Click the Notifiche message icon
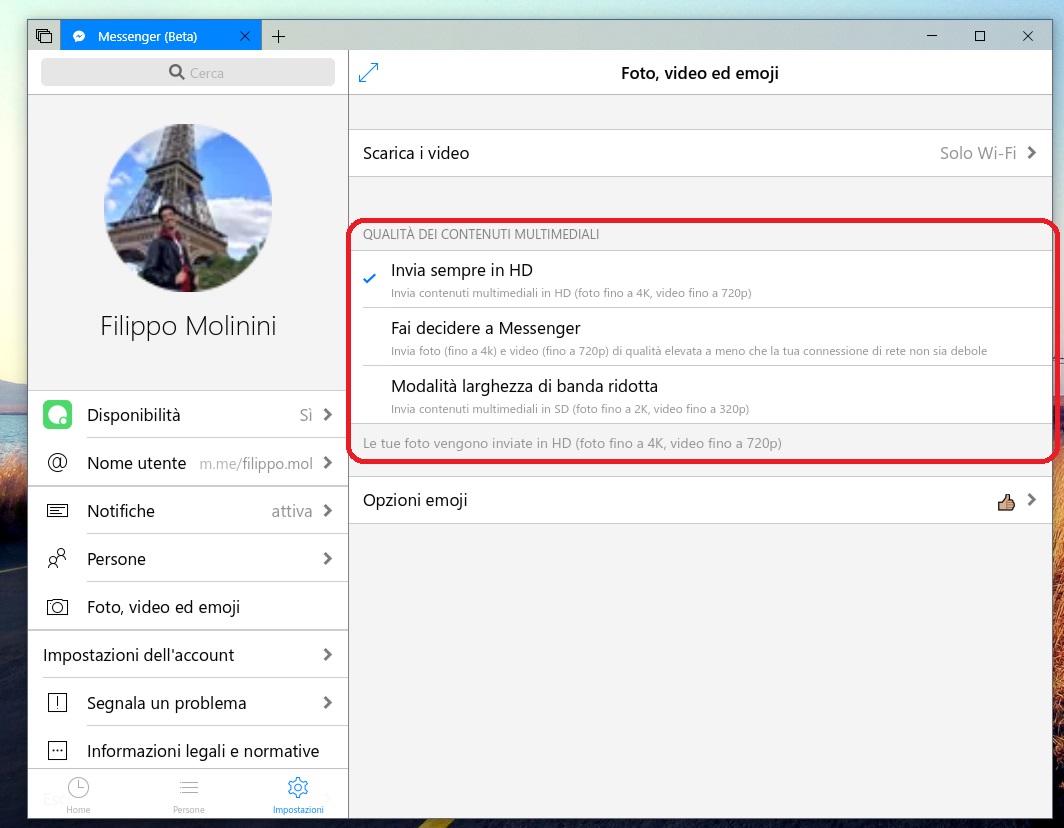This screenshot has height=828, width=1064. pyautogui.click(x=58, y=511)
